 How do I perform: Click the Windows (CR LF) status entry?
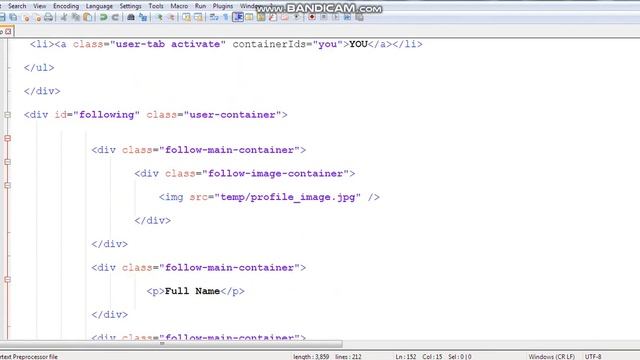[x=551, y=357]
